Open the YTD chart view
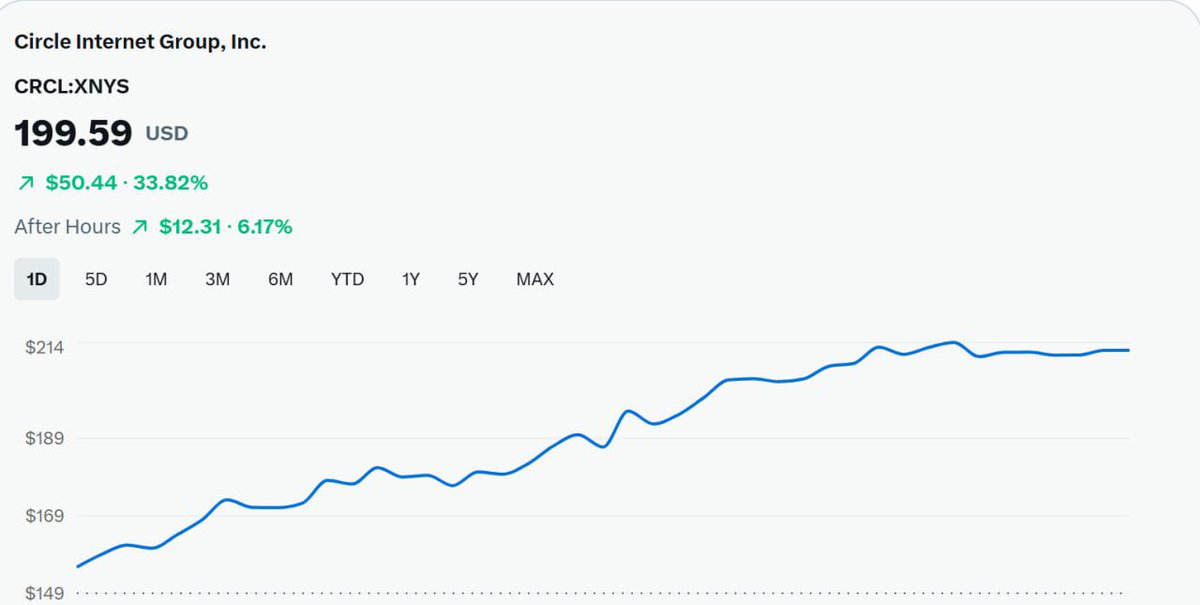The width and height of the screenshot is (1200, 605). coord(347,279)
